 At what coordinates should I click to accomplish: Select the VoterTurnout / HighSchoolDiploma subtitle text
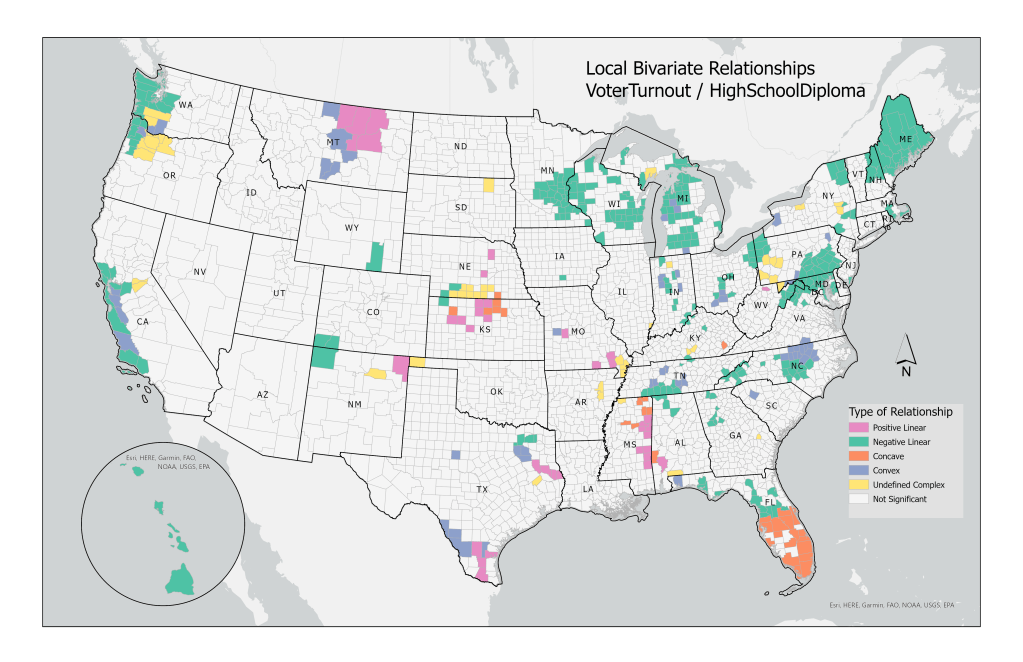[725, 90]
